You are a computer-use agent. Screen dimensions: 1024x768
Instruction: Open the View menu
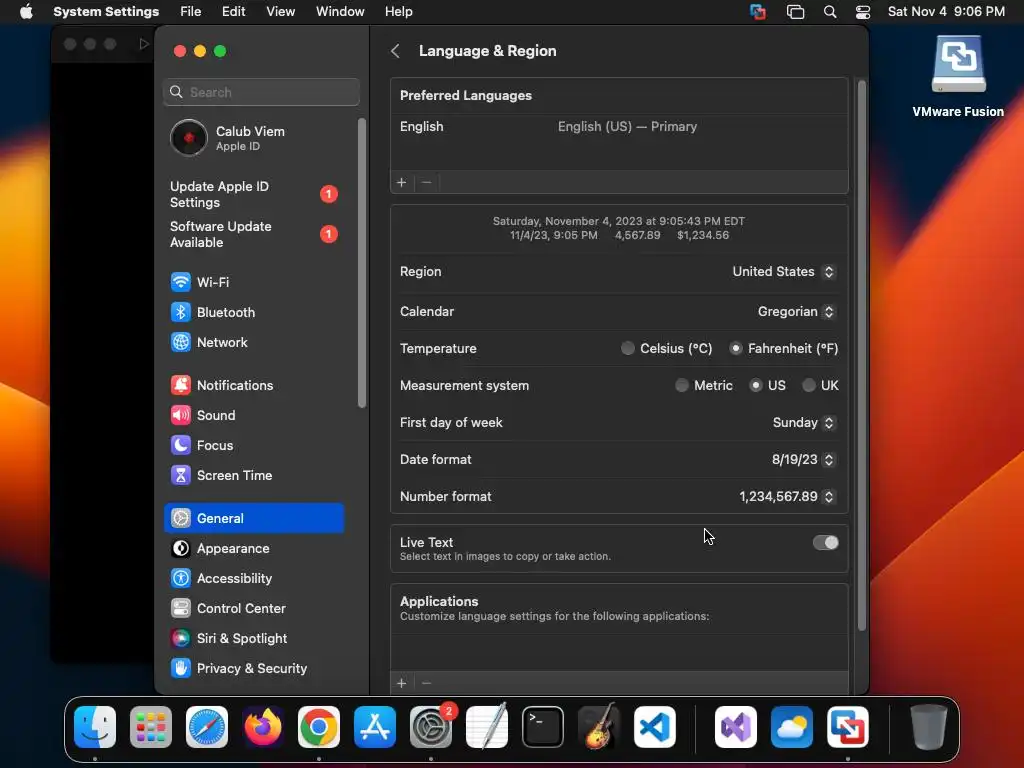point(281,12)
